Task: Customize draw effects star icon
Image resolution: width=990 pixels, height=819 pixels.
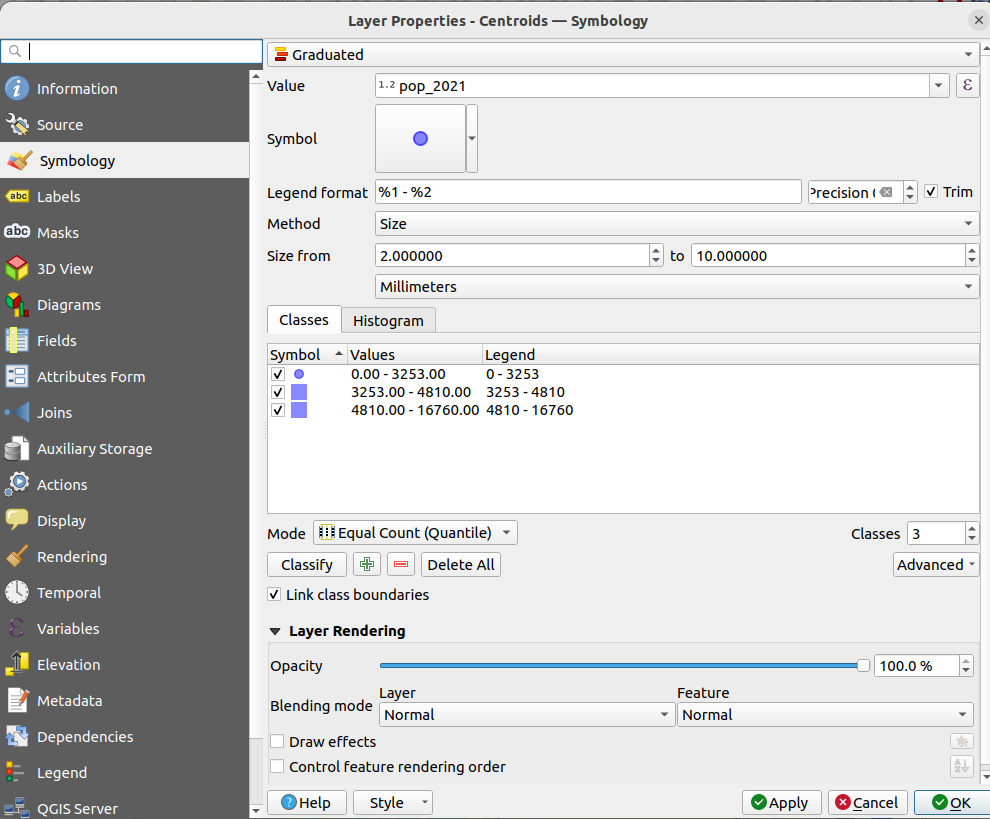Action: click(962, 741)
